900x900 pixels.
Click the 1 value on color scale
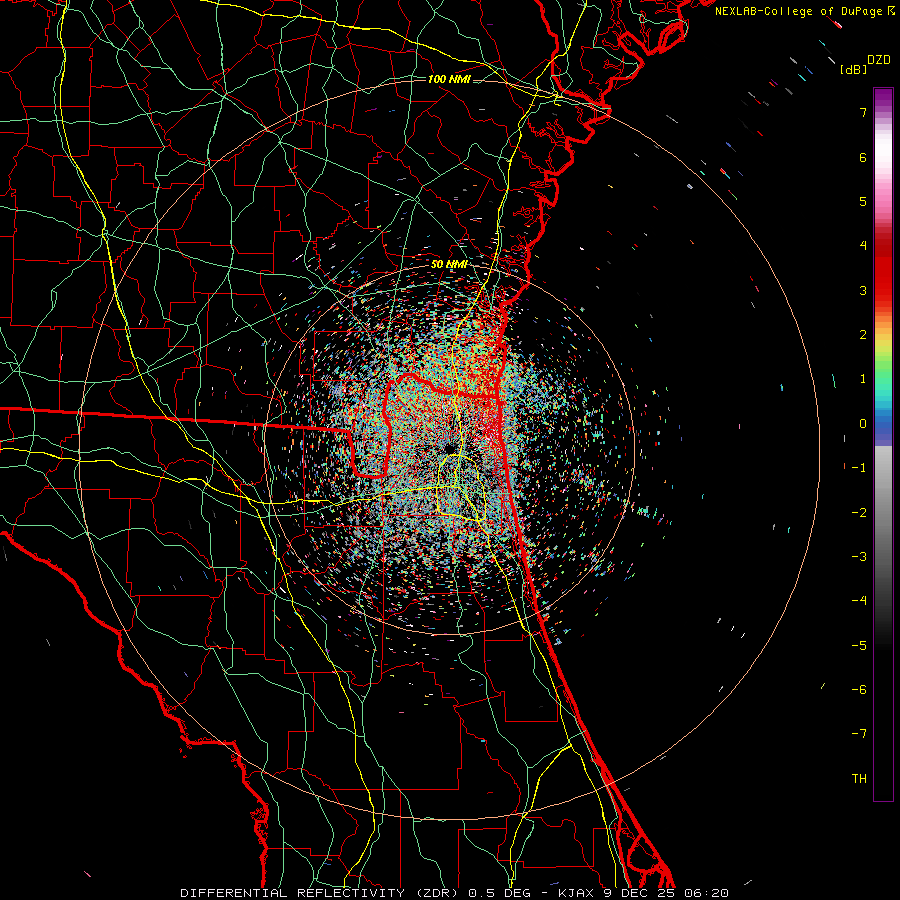[x=863, y=379]
